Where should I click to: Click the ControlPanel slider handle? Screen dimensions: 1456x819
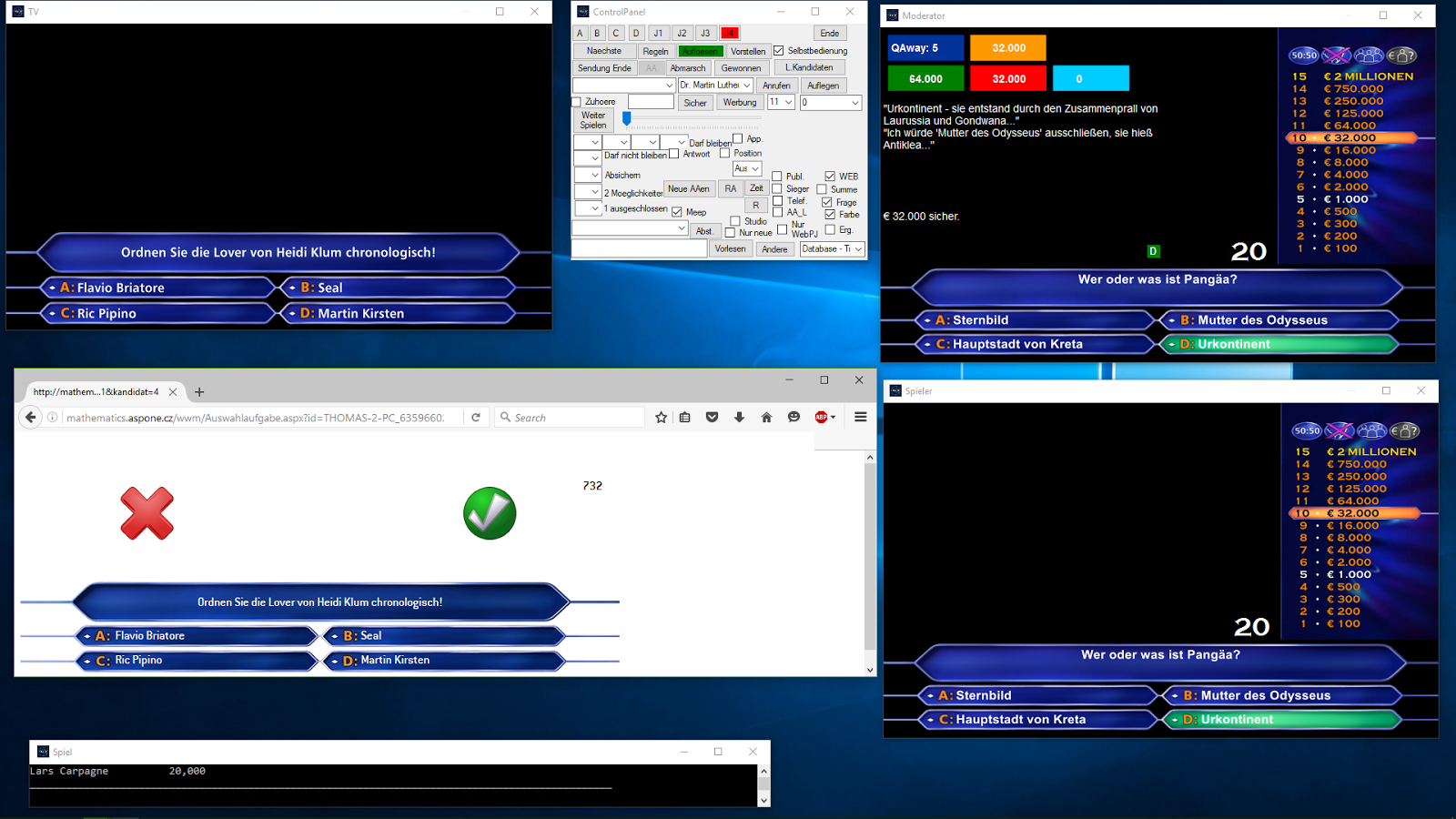tap(626, 118)
